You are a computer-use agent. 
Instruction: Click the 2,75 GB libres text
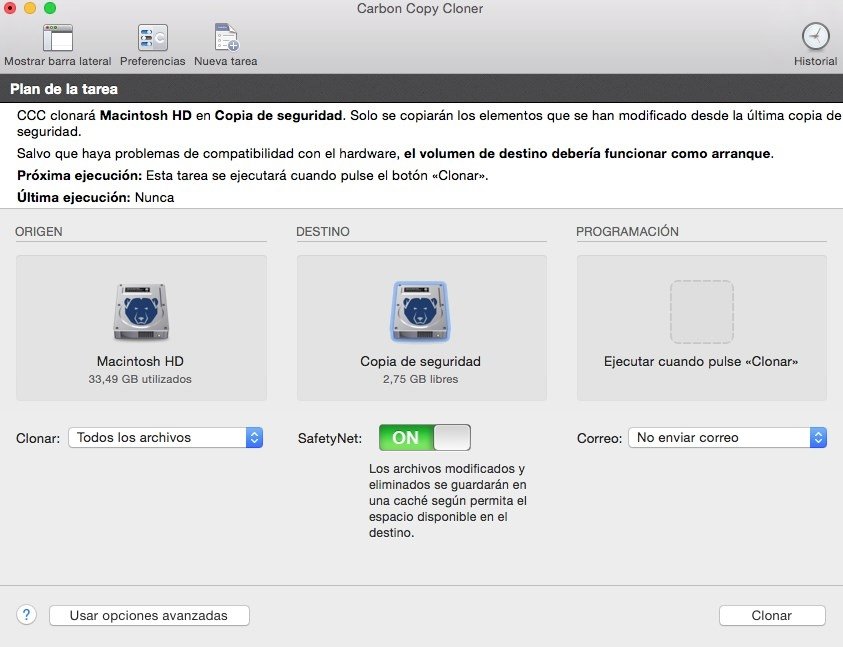420,379
